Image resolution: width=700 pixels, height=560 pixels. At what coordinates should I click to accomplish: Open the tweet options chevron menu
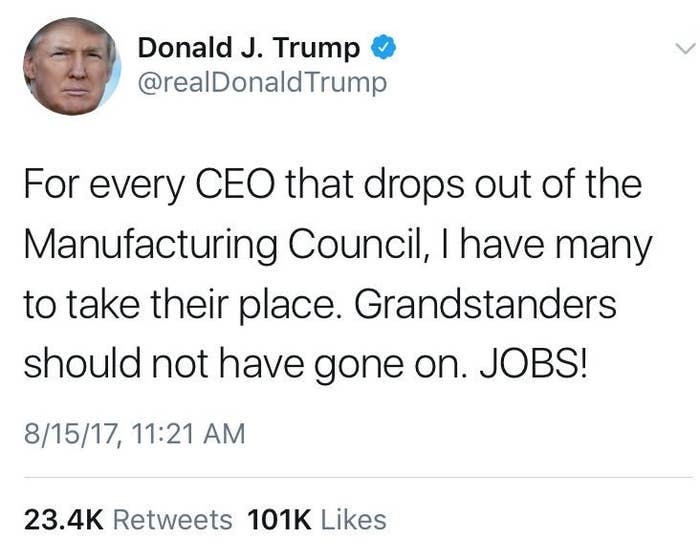[685, 48]
